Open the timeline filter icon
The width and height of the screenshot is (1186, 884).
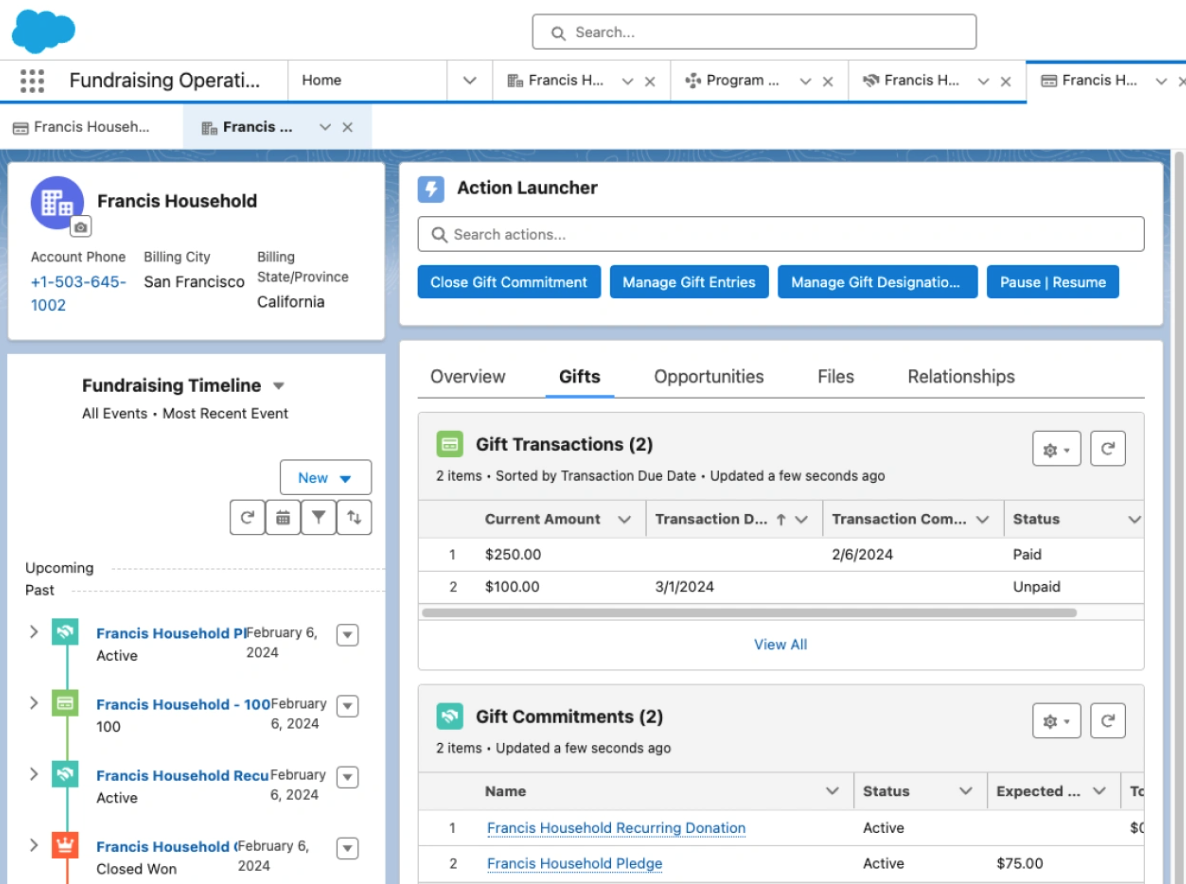click(318, 517)
